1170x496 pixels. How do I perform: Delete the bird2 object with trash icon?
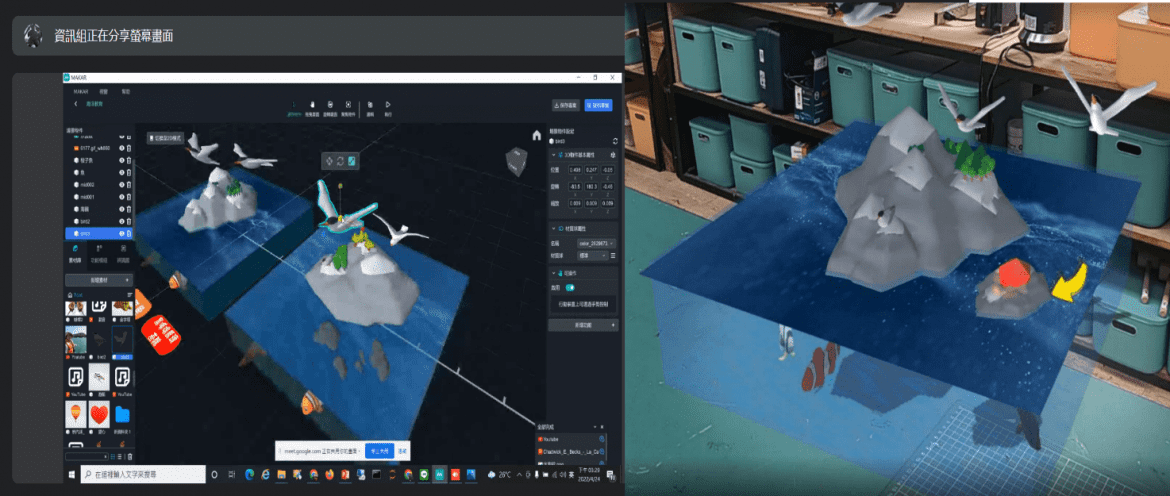point(129,222)
